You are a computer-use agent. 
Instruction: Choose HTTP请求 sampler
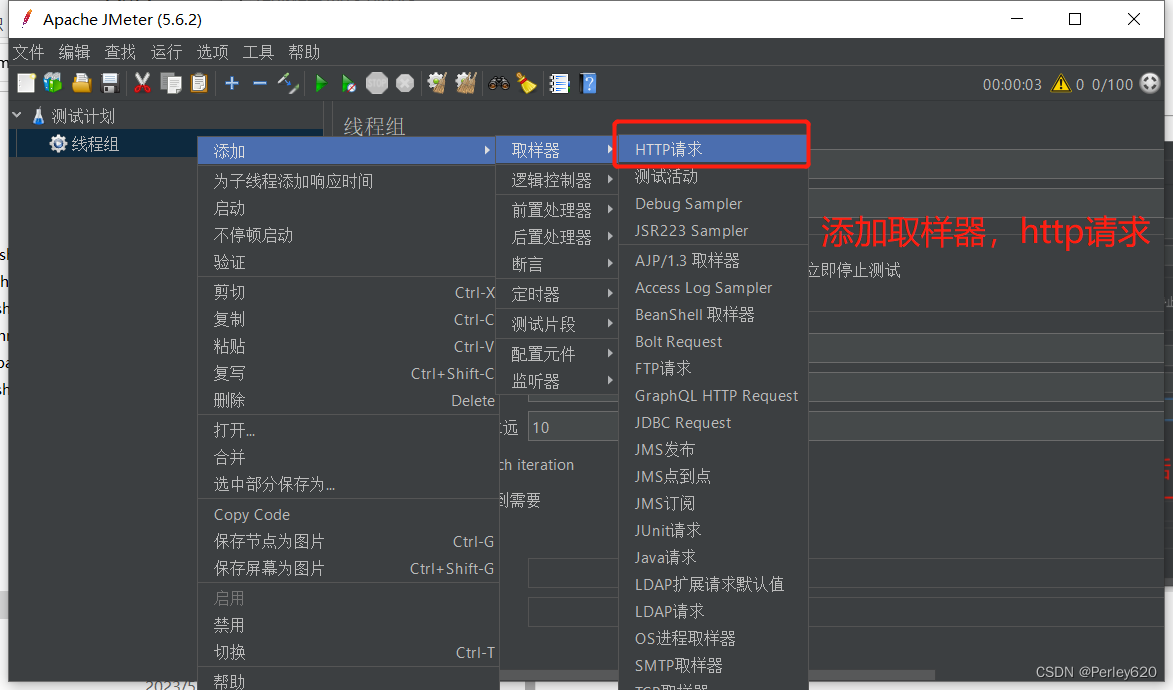[714, 149]
